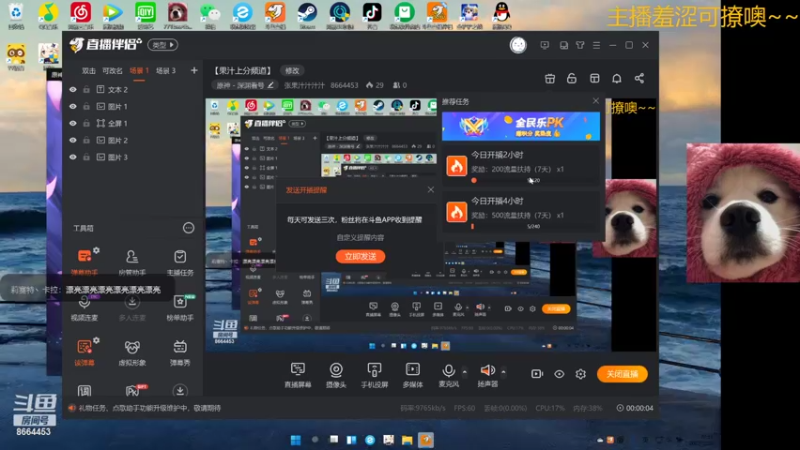Switch to the 场景 3 tab
Viewport: 800px width, 450px height.
(165, 70)
